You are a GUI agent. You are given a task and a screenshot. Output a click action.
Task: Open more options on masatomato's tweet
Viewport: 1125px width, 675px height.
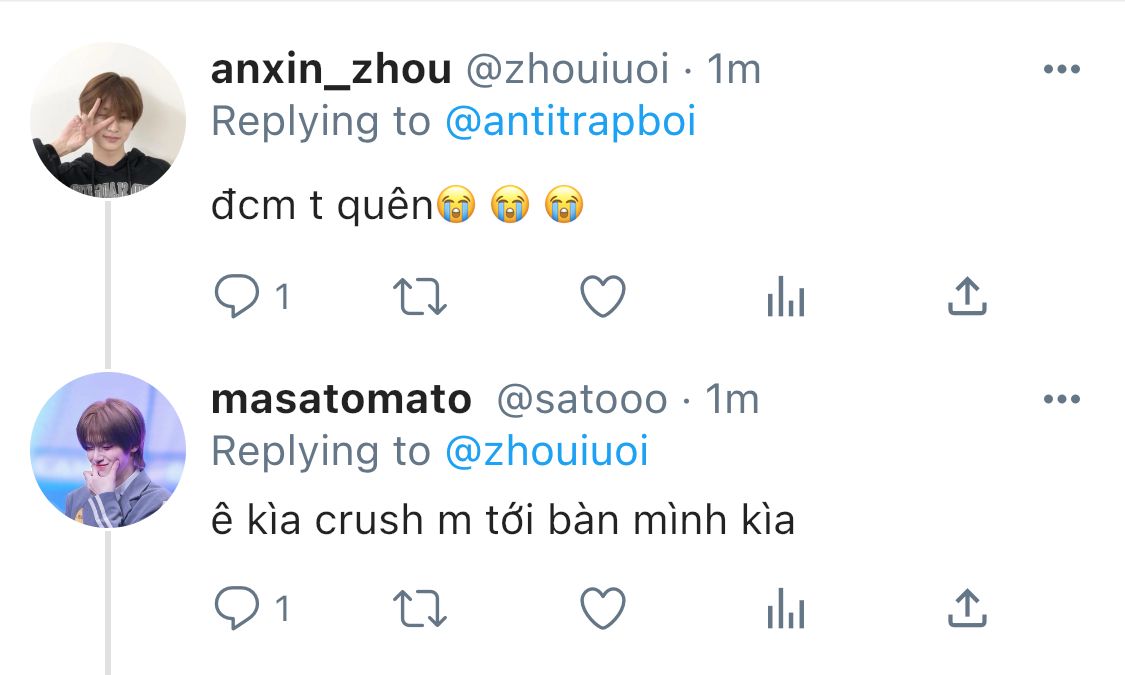[1061, 400]
